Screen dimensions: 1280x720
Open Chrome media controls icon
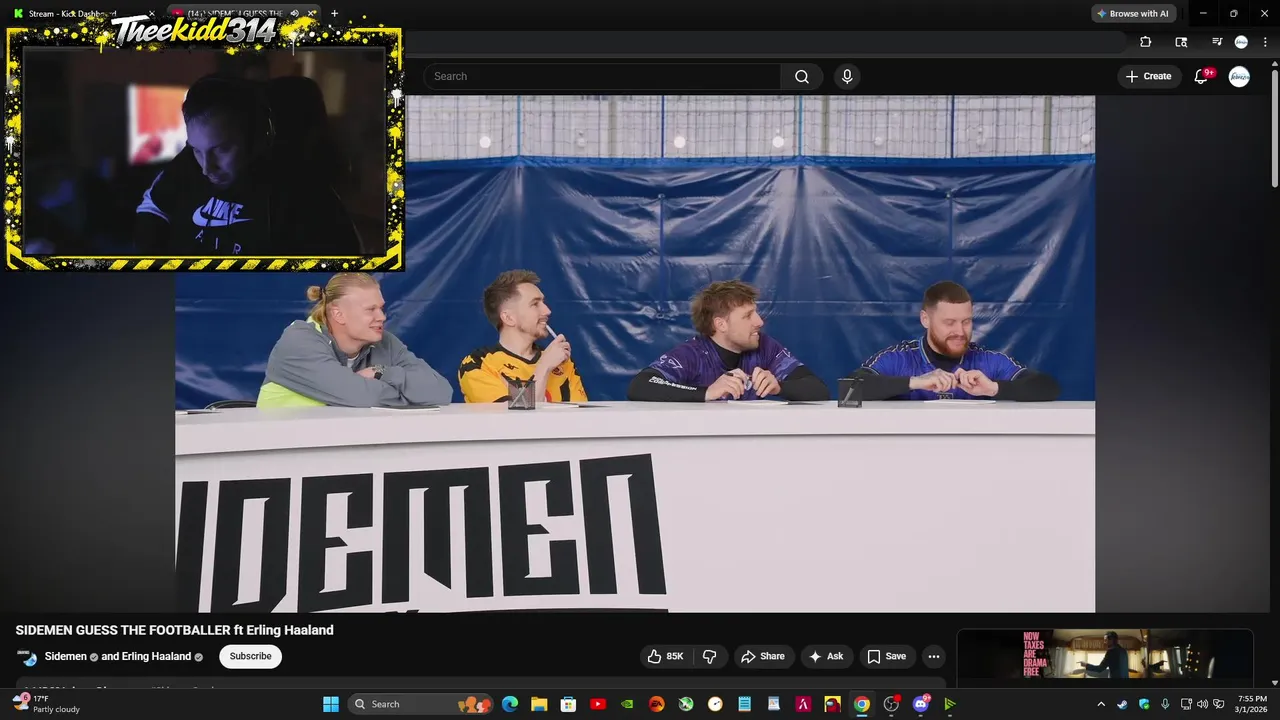1217,42
